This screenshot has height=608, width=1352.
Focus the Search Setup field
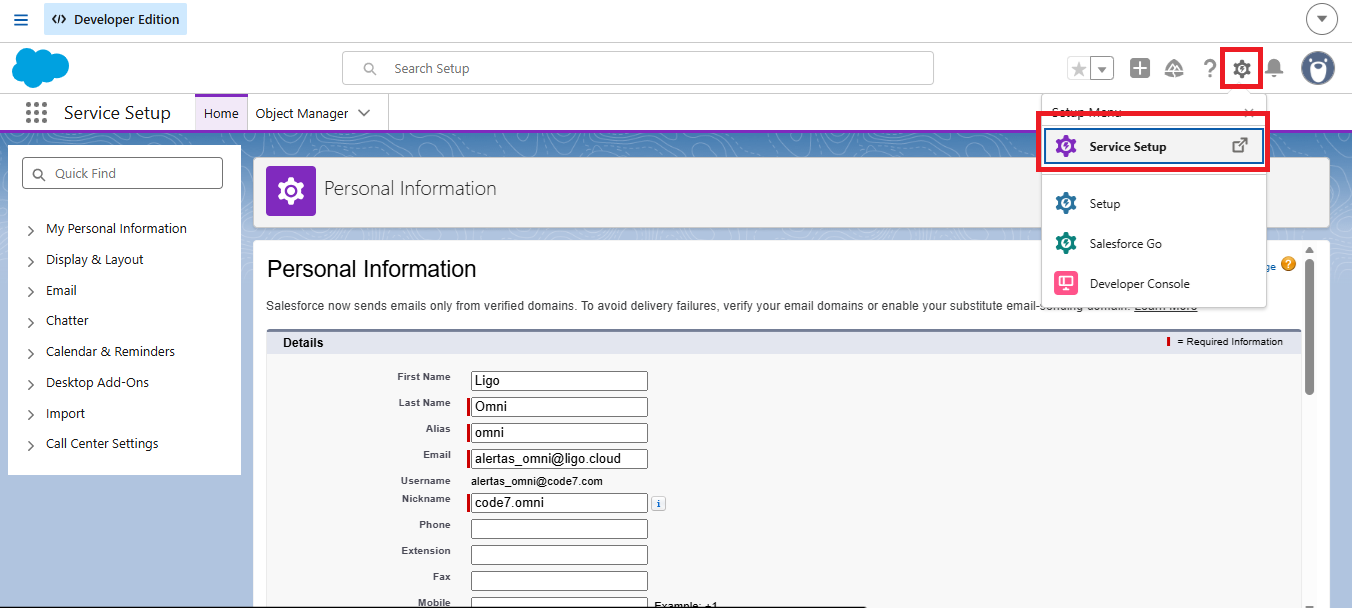(638, 68)
